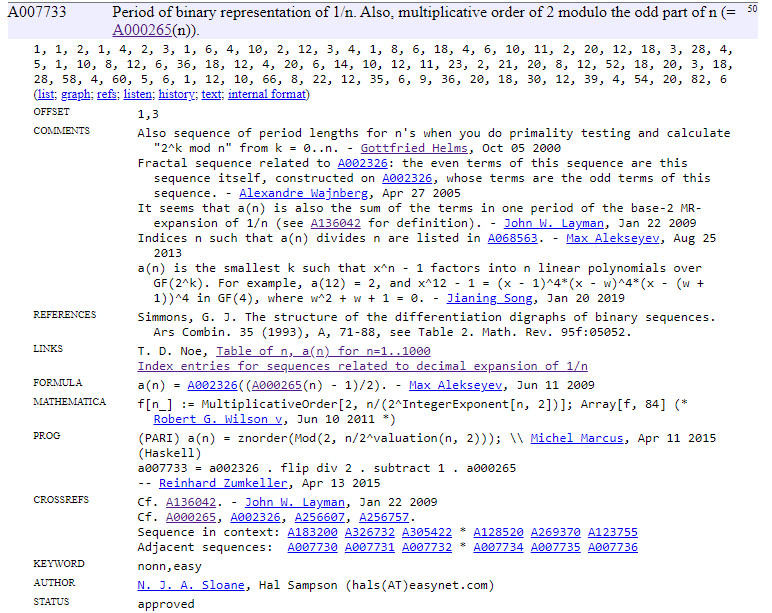Open A128520 sequence in context
The width and height of the screenshot is (772, 613).
point(498,532)
